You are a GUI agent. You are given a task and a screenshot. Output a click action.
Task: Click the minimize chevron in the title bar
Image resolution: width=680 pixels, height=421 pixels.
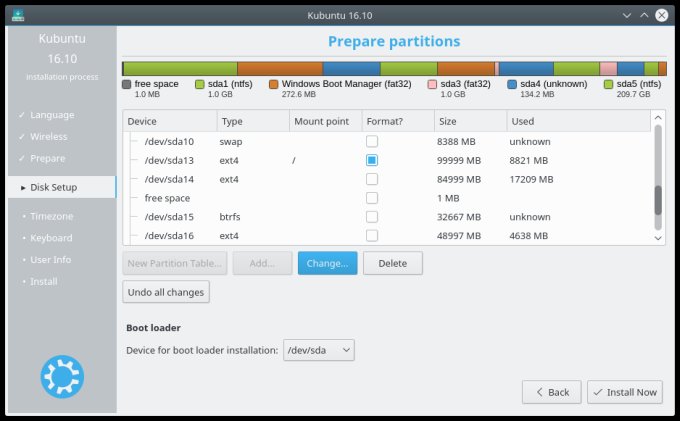(627, 15)
